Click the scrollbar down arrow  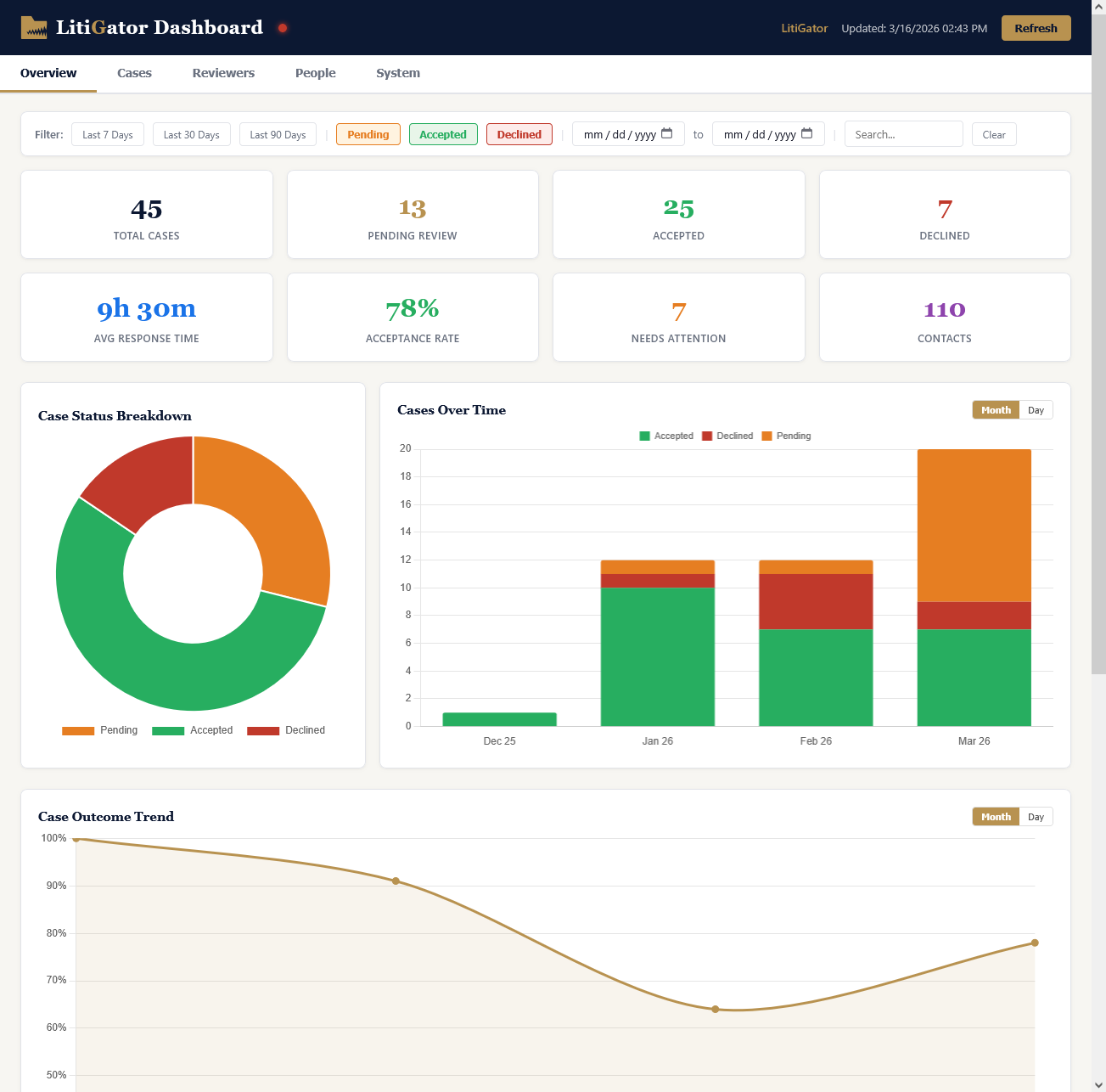(x=1099, y=1084)
